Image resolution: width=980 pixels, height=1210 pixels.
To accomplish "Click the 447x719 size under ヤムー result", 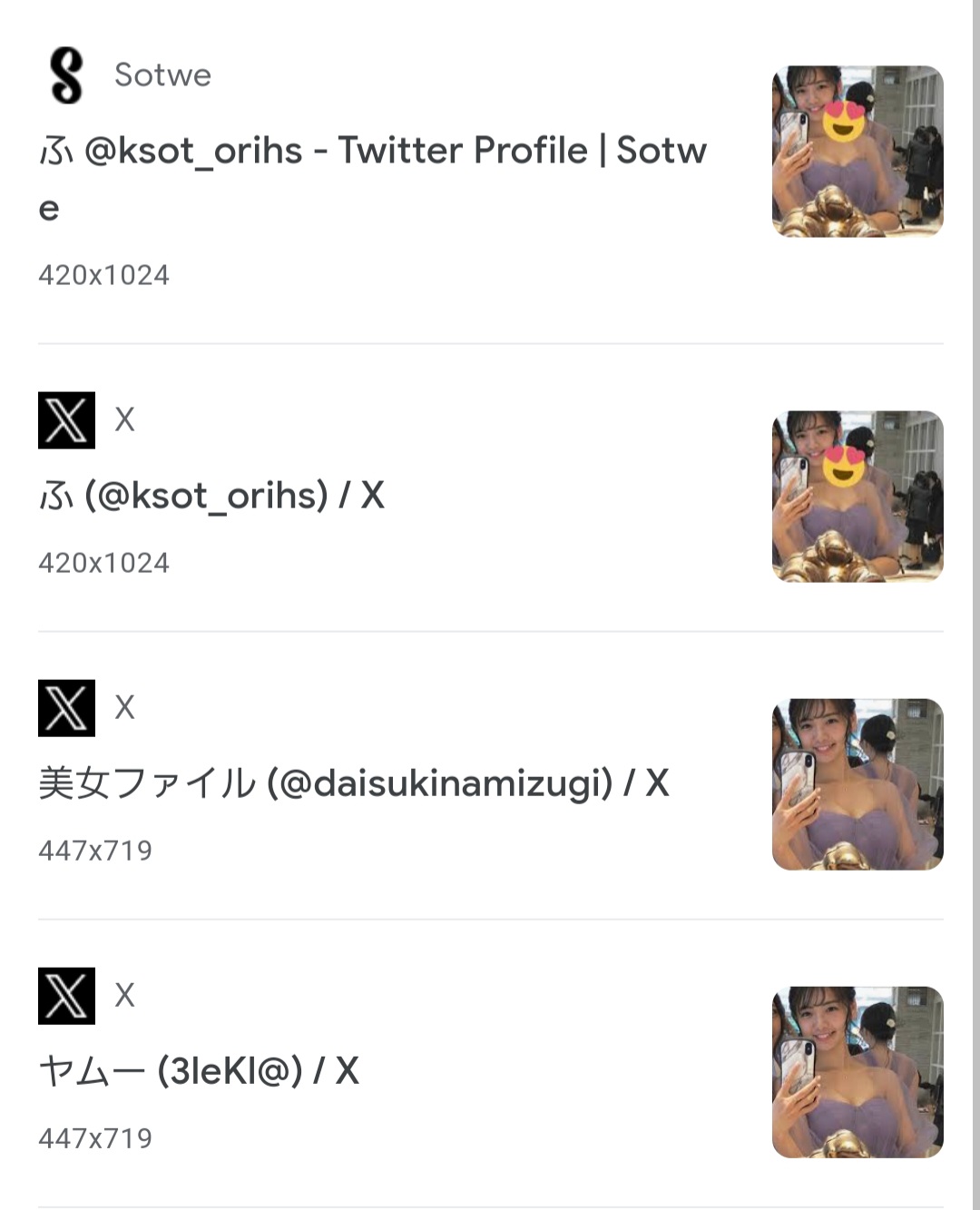I will 95,1138.
